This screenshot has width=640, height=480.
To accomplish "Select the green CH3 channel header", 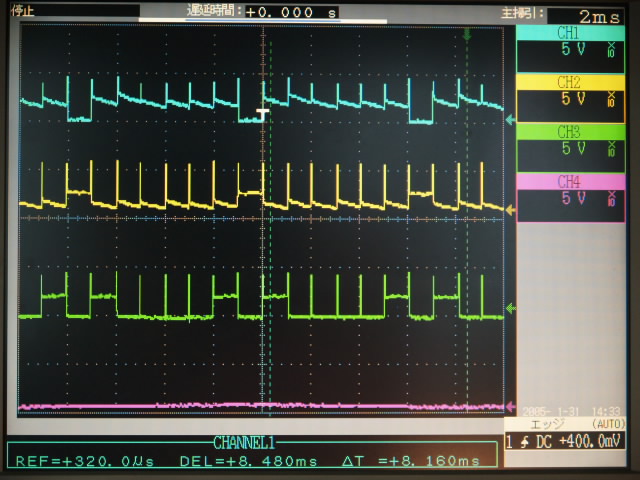I will (x=569, y=131).
